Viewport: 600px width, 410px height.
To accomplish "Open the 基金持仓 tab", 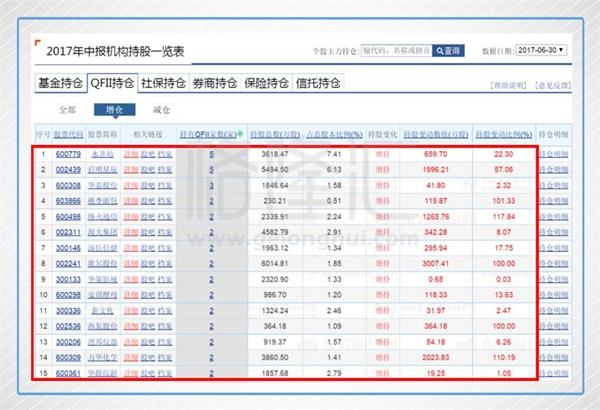I will tap(60, 83).
